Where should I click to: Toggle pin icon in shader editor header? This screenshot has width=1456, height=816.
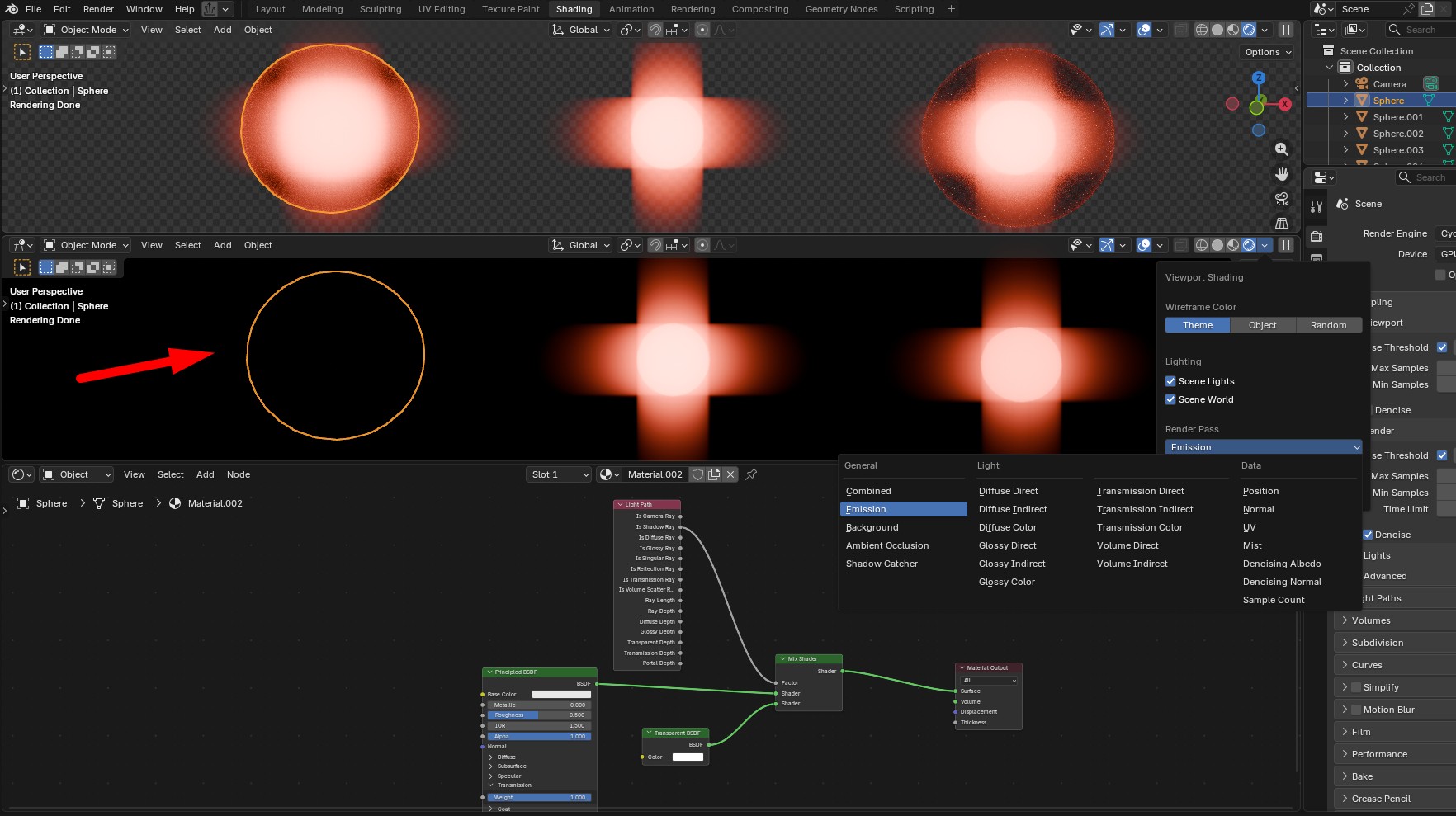(751, 474)
